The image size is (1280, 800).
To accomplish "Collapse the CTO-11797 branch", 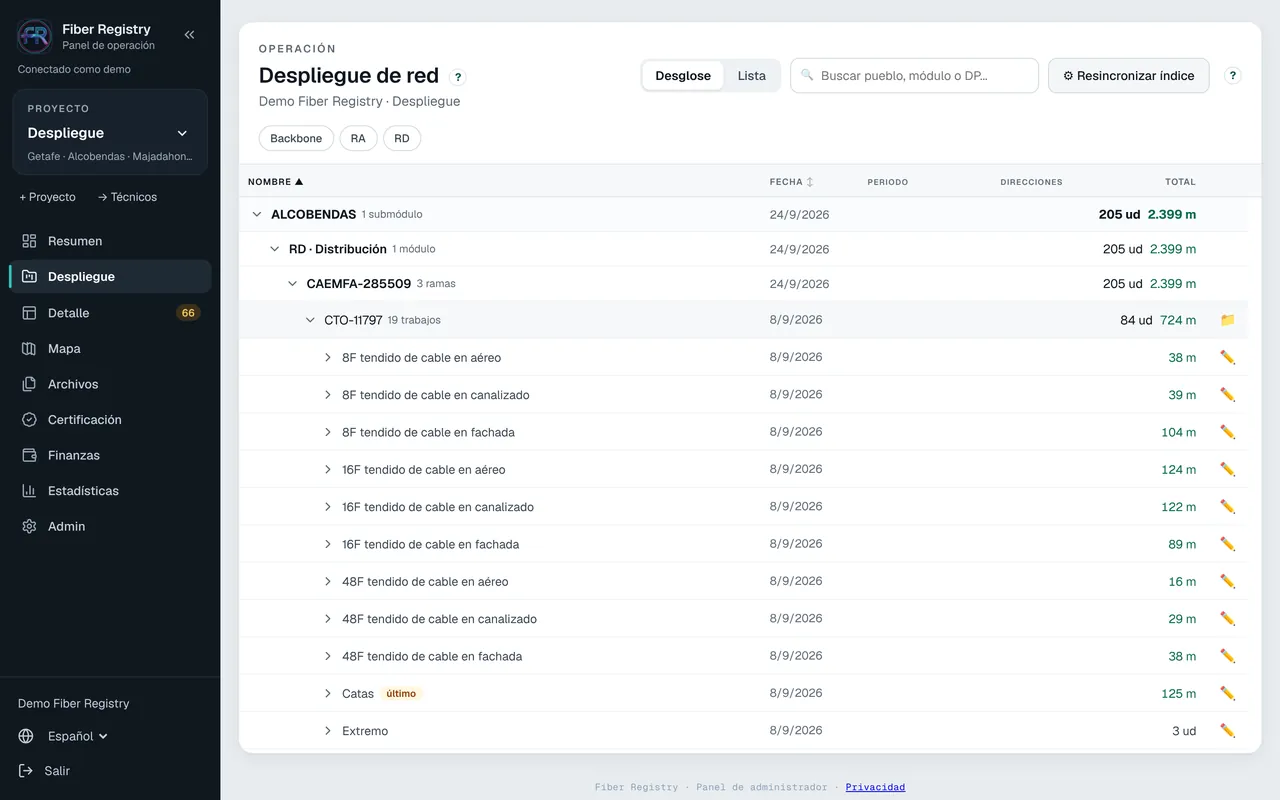I will pyautogui.click(x=310, y=320).
